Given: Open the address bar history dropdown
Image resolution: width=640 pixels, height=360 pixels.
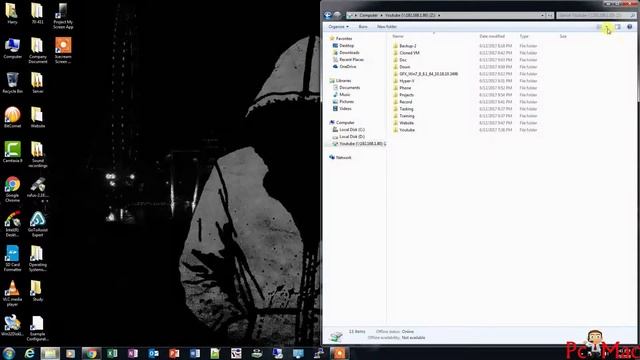Looking at the screenshot, I should pyautogui.click(x=542, y=15).
